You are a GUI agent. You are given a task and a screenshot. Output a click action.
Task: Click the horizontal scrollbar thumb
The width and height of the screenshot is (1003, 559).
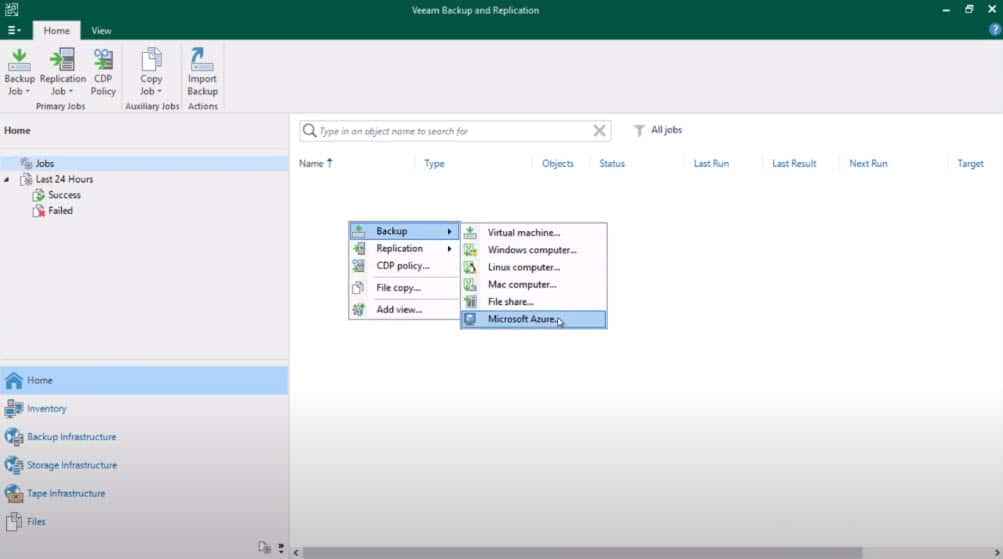click(x=582, y=552)
